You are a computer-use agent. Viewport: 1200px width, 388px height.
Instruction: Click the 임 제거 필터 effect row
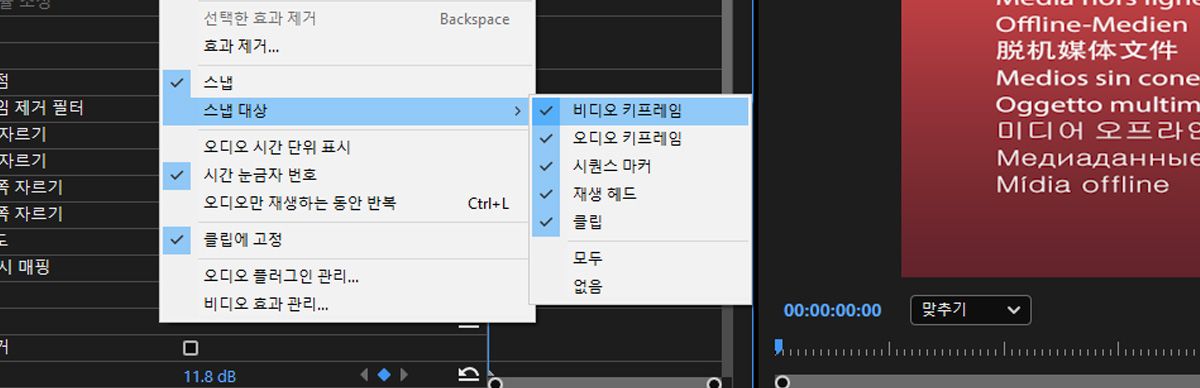tap(80, 107)
